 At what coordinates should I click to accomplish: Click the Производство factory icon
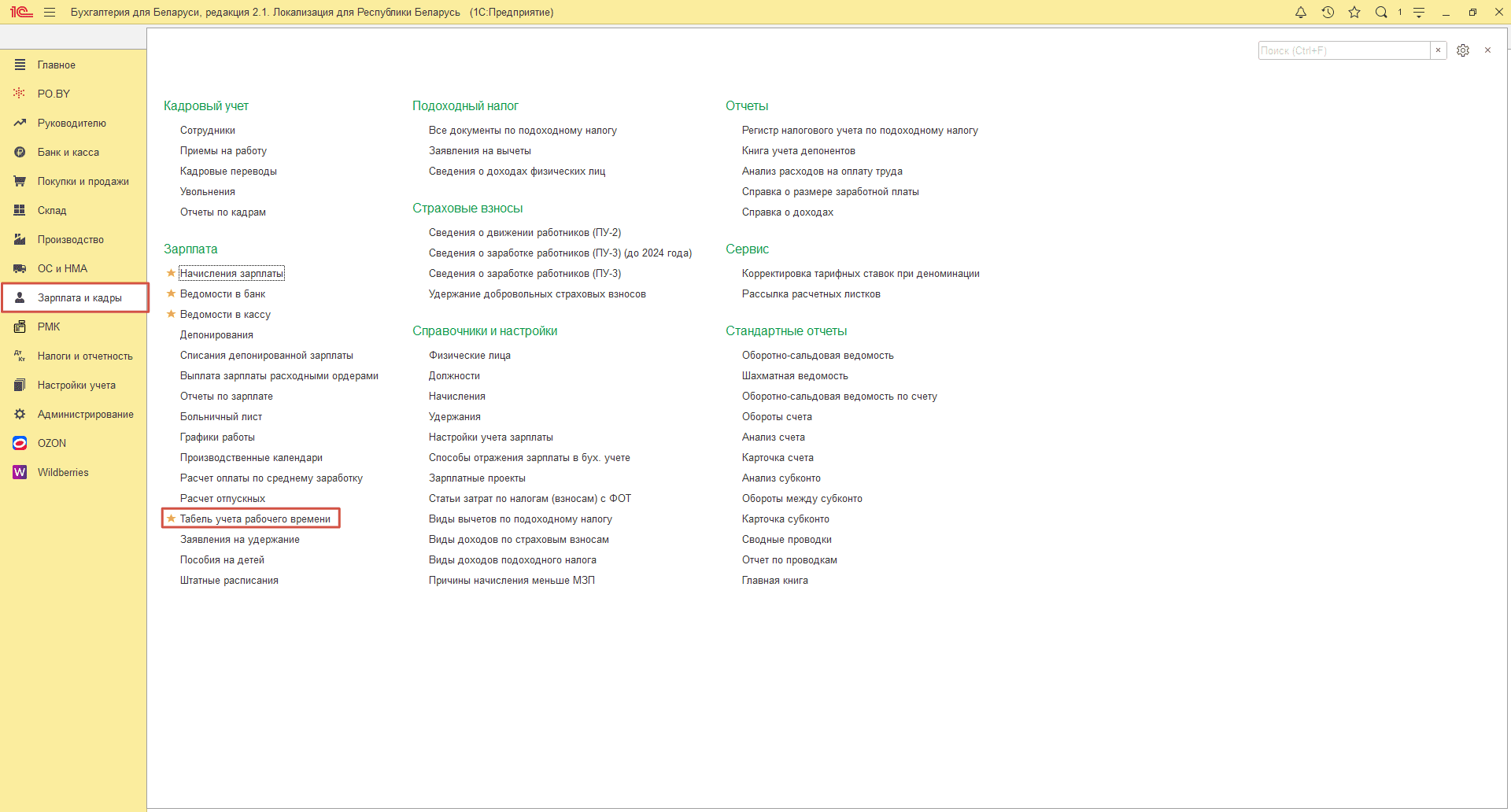(x=20, y=239)
